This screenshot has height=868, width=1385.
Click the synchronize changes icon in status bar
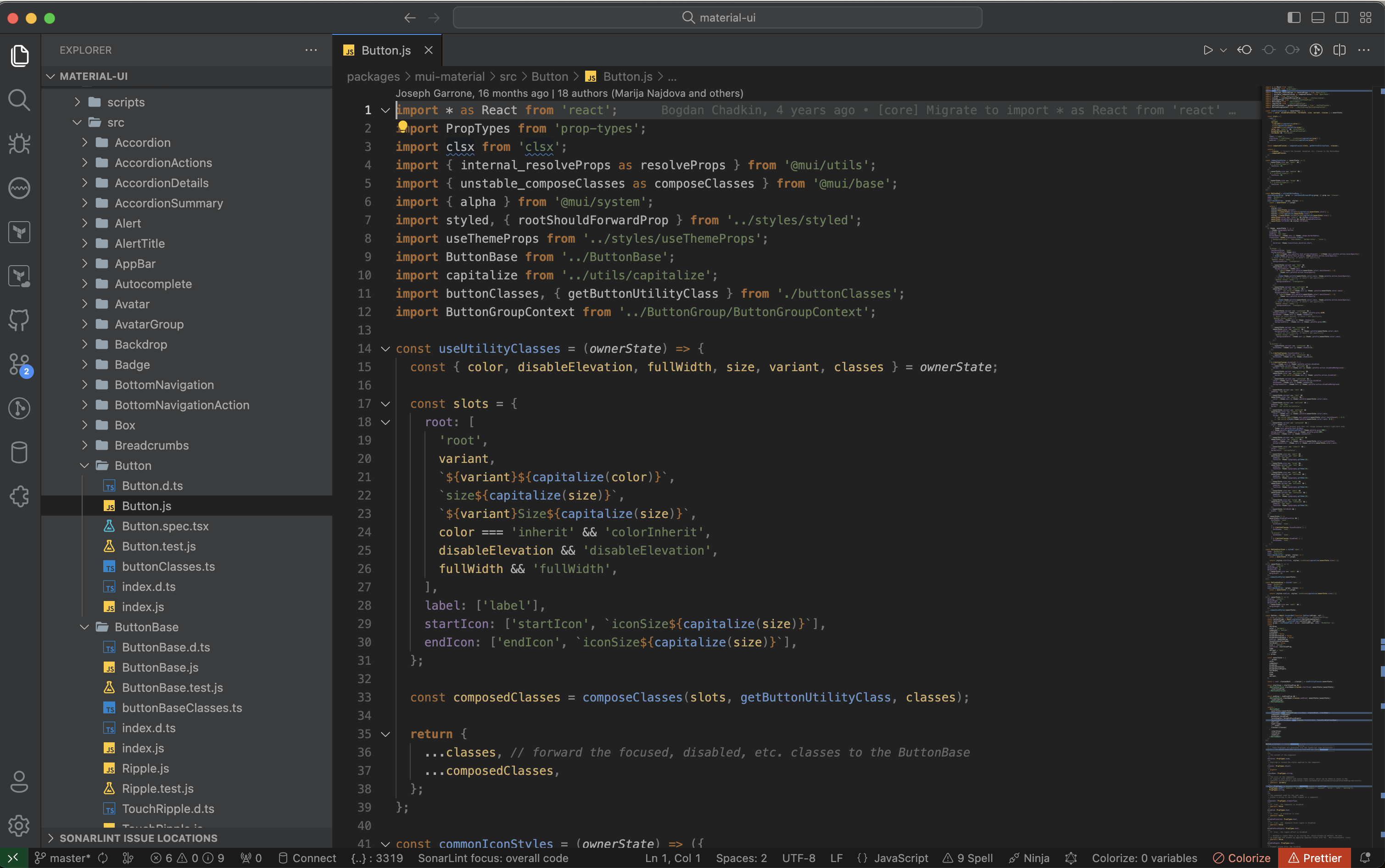click(103, 857)
